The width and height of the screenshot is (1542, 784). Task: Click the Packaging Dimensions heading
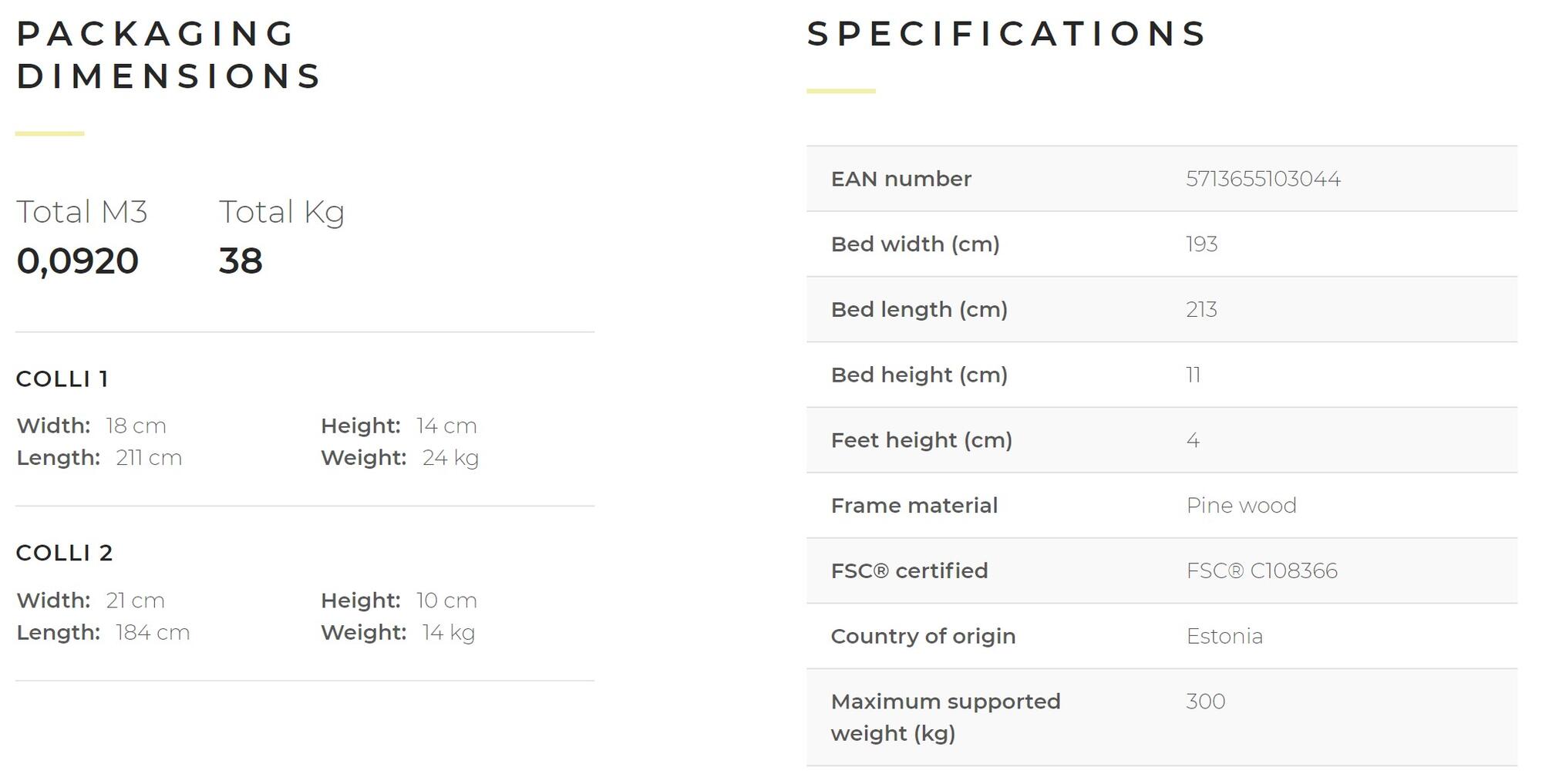(169, 55)
